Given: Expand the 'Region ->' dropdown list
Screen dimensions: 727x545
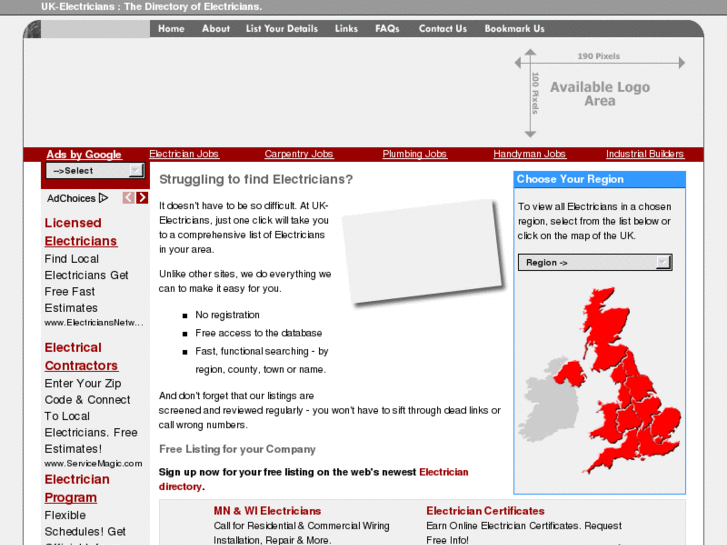Looking at the screenshot, I should click(x=594, y=263).
